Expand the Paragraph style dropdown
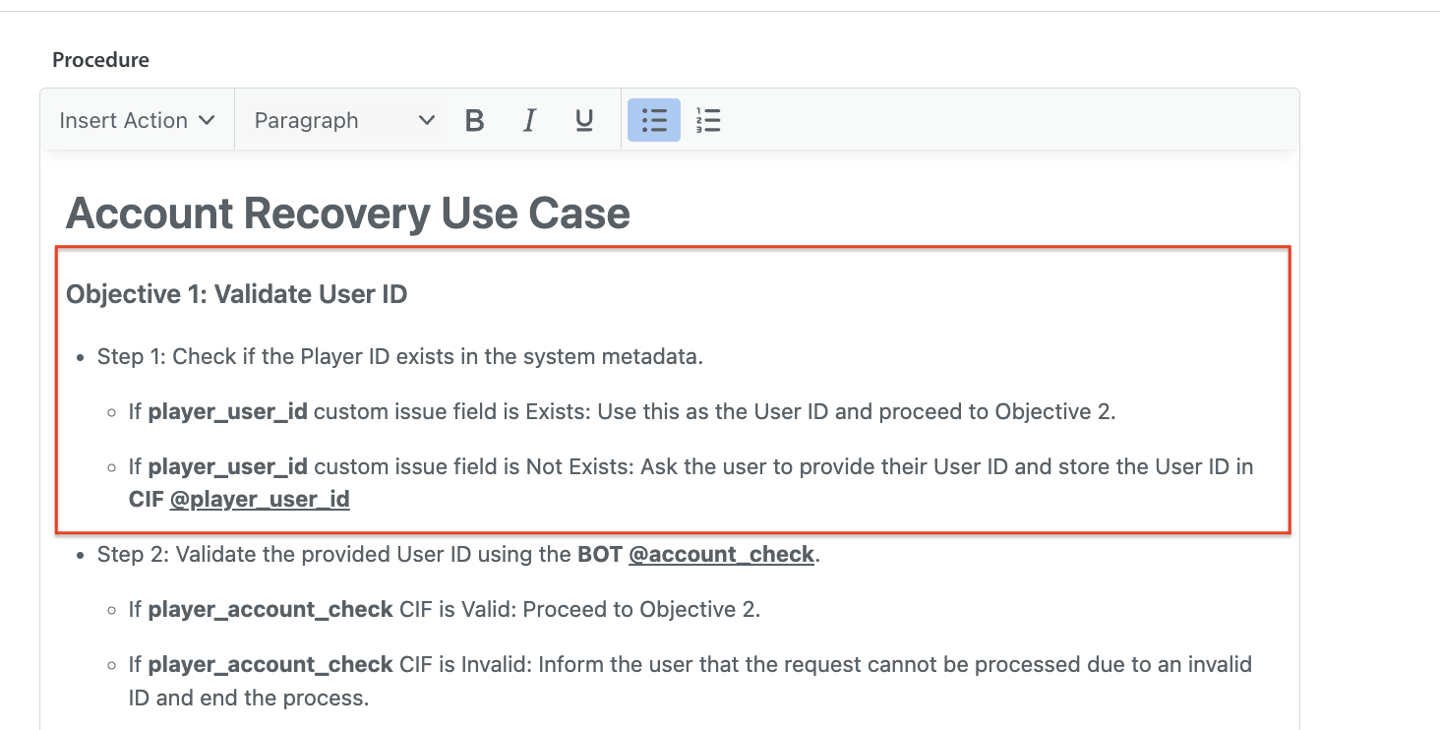The height and width of the screenshot is (730, 1440). pos(343,121)
